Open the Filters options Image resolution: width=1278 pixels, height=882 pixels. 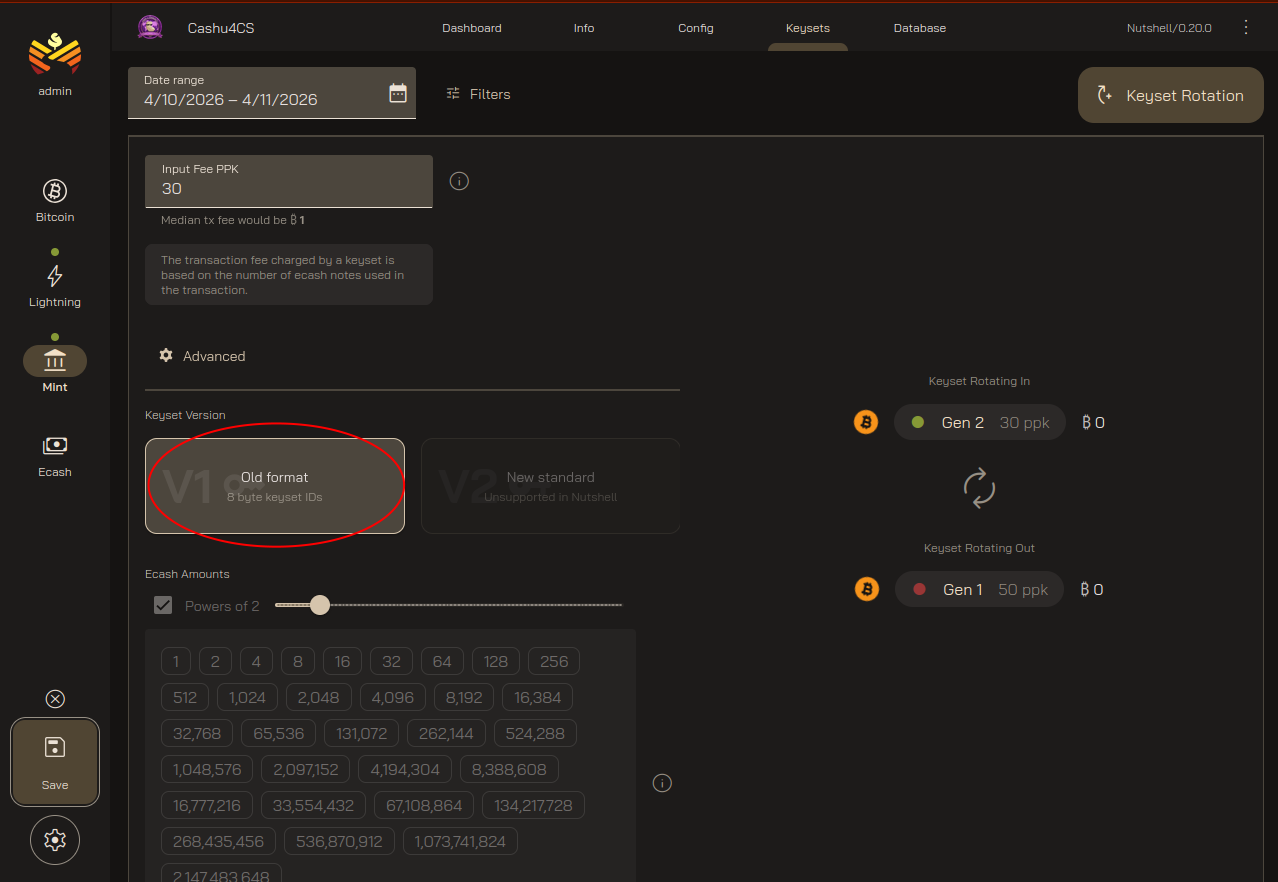click(x=478, y=94)
